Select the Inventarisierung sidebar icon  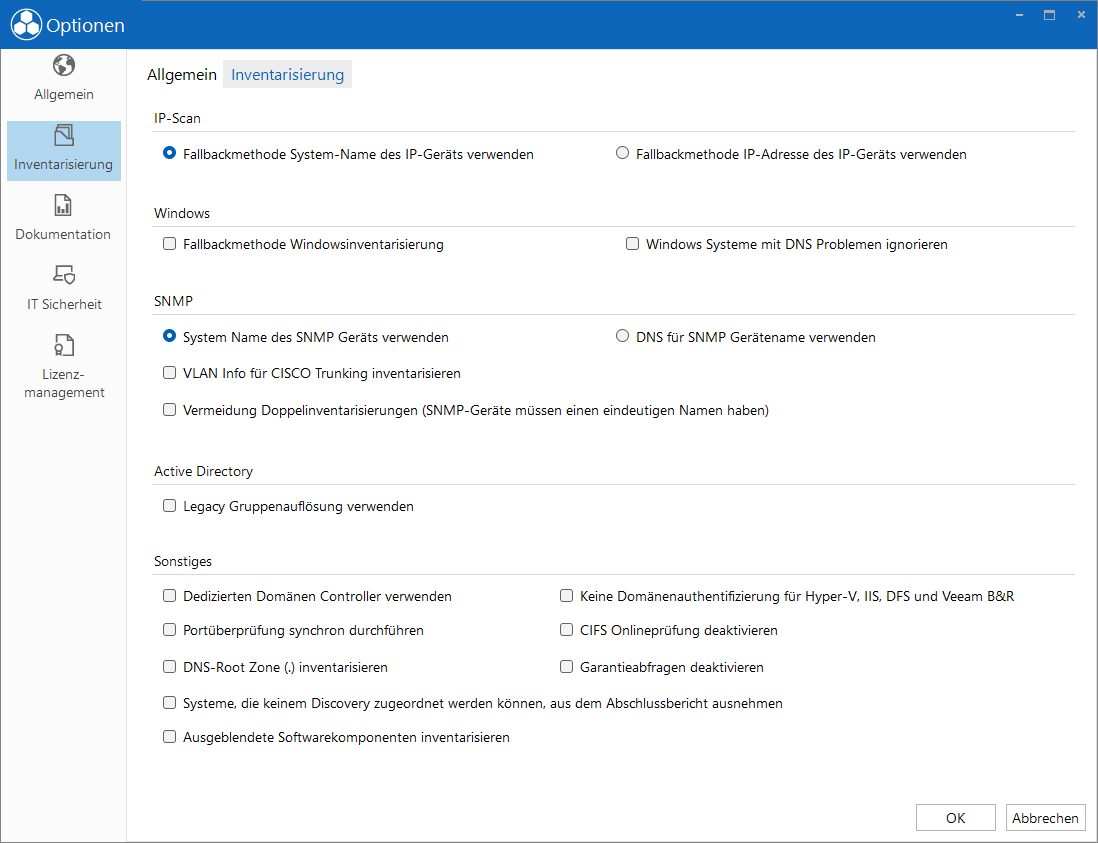click(x=64, y=135)
